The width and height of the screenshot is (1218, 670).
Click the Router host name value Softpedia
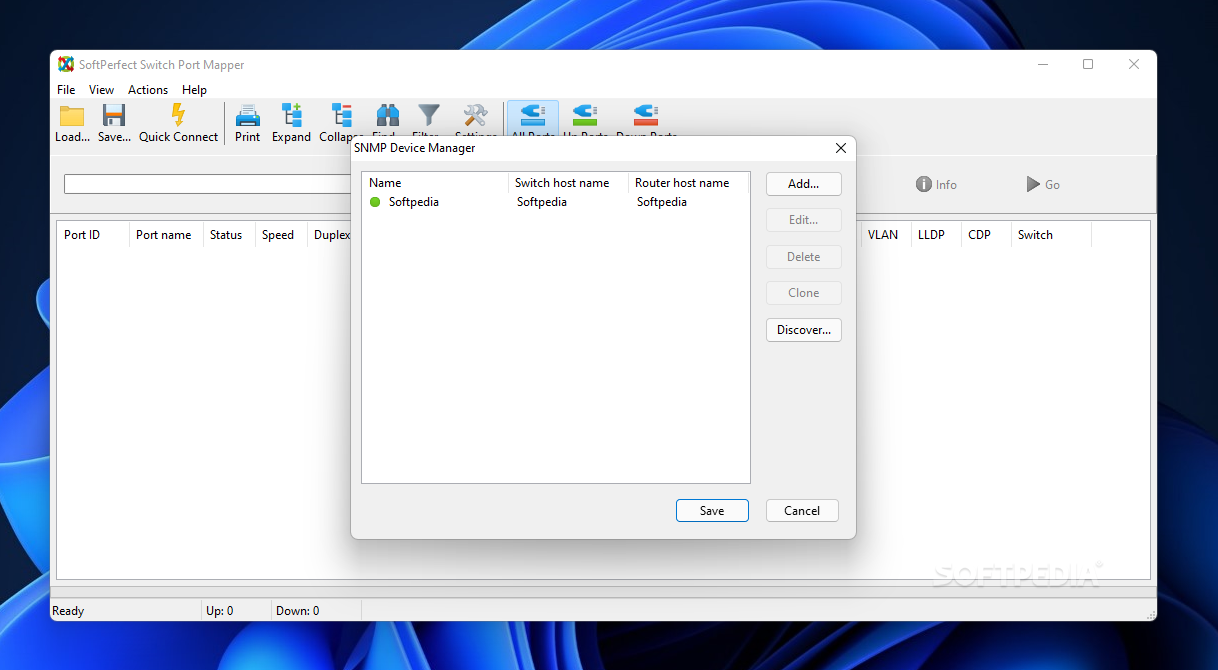click(662, 202)
